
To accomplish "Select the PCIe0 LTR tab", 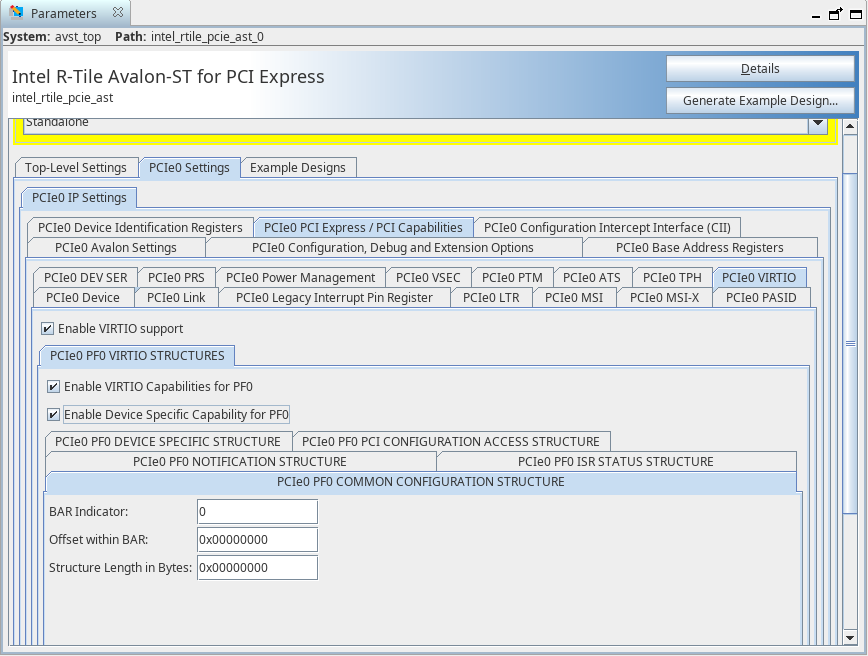I will point(492,297).
